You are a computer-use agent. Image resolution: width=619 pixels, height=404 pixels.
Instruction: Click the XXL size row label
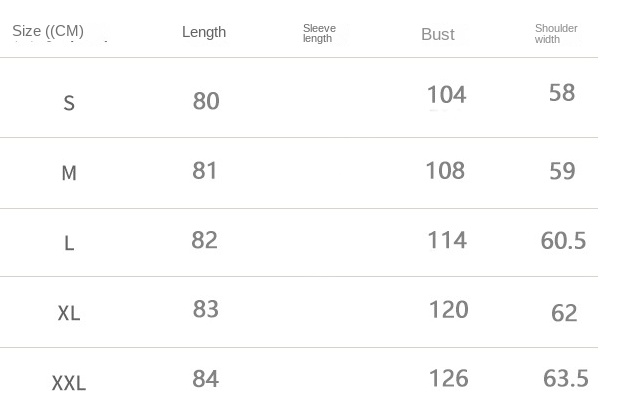[69, 383]
